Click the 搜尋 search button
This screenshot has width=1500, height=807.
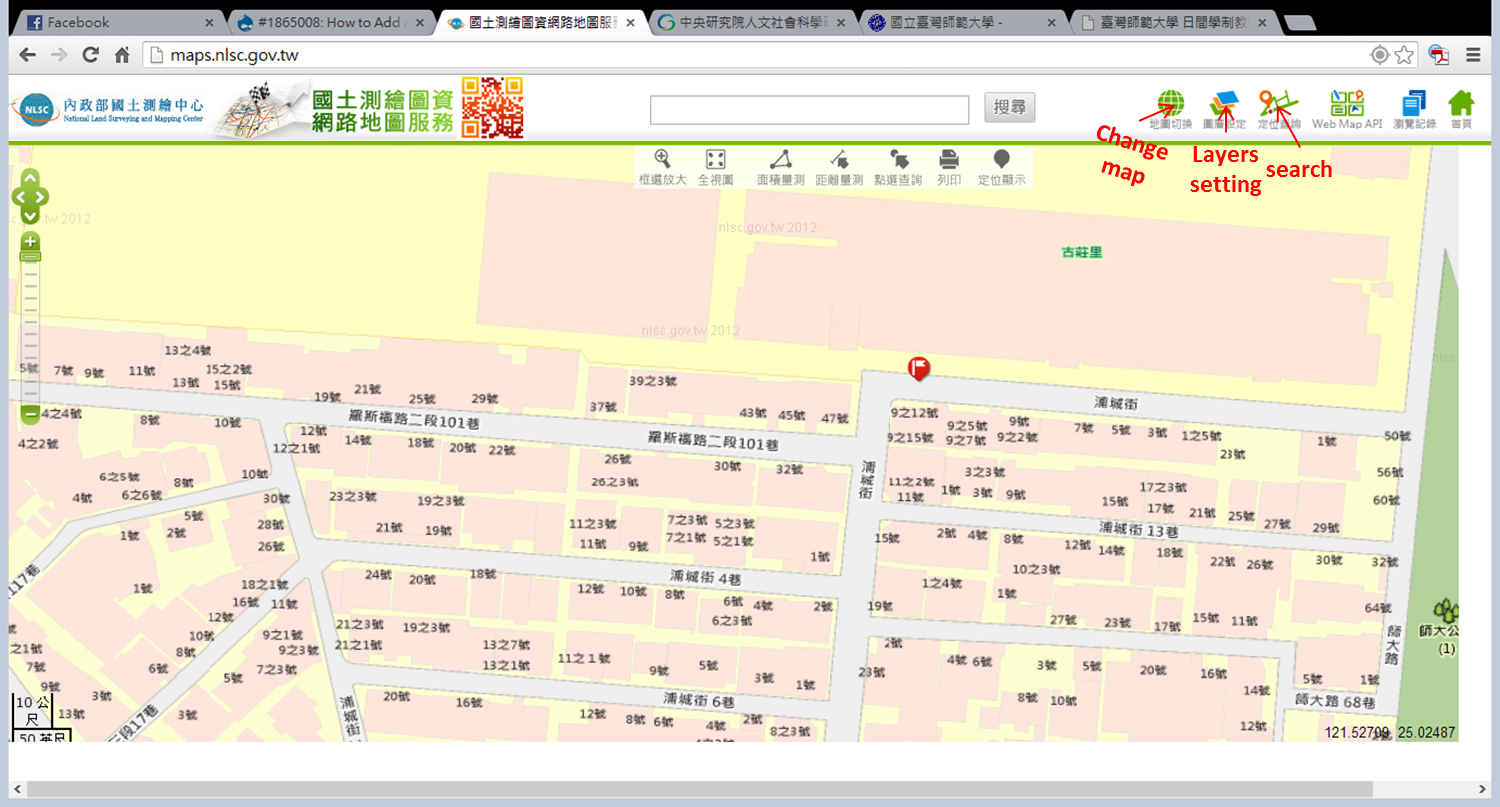1010,108
